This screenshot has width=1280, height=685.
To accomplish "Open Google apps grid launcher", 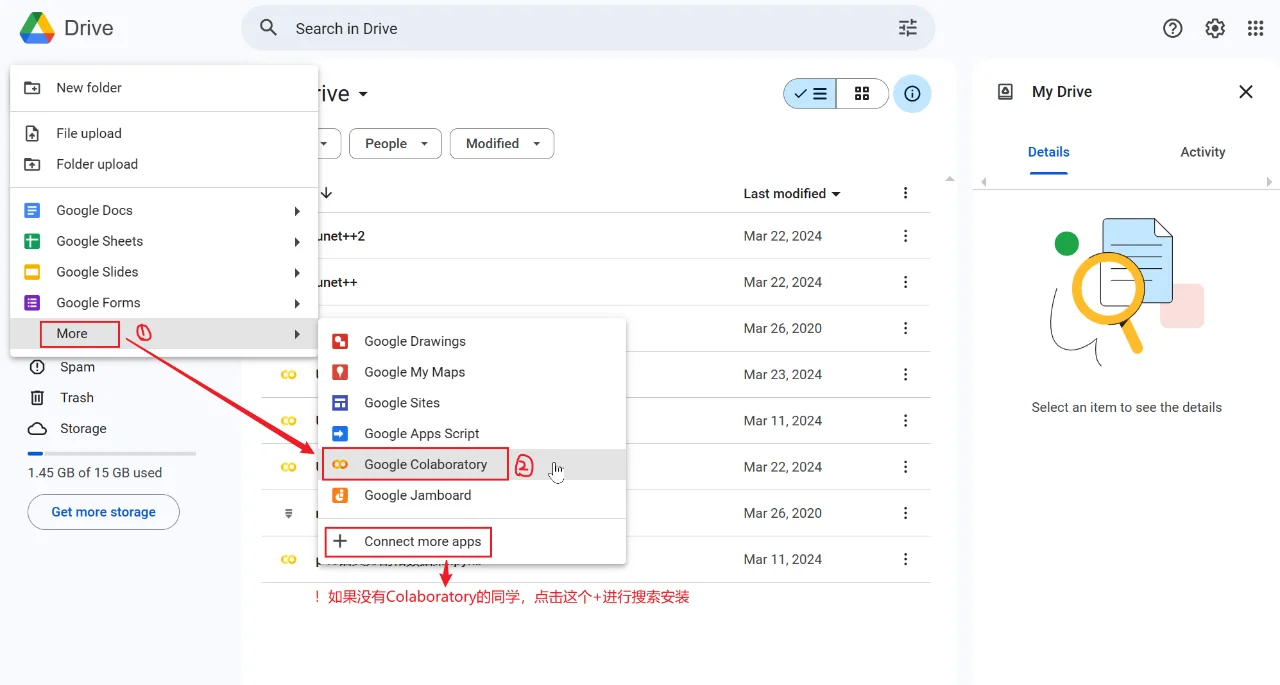I will (1255, 28).
